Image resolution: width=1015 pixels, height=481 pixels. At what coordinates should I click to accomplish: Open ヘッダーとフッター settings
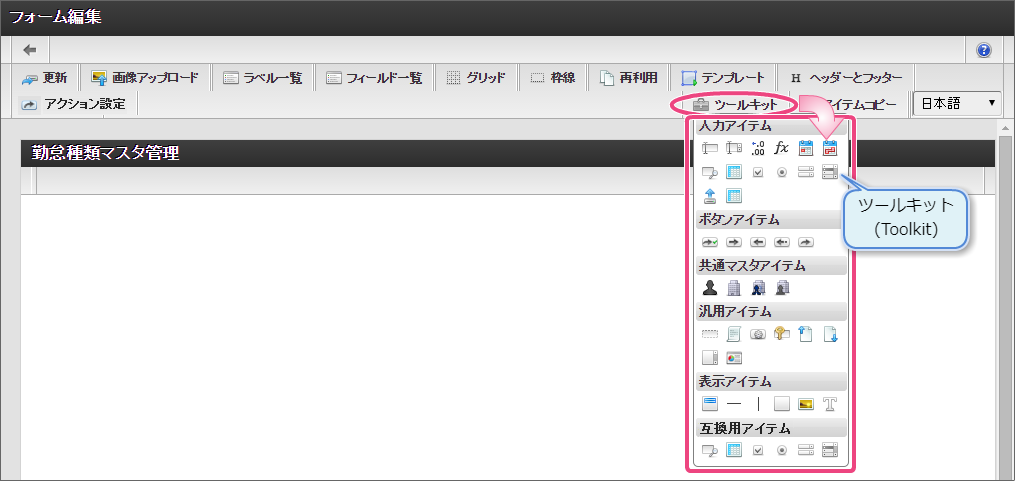tap(846, 78)
